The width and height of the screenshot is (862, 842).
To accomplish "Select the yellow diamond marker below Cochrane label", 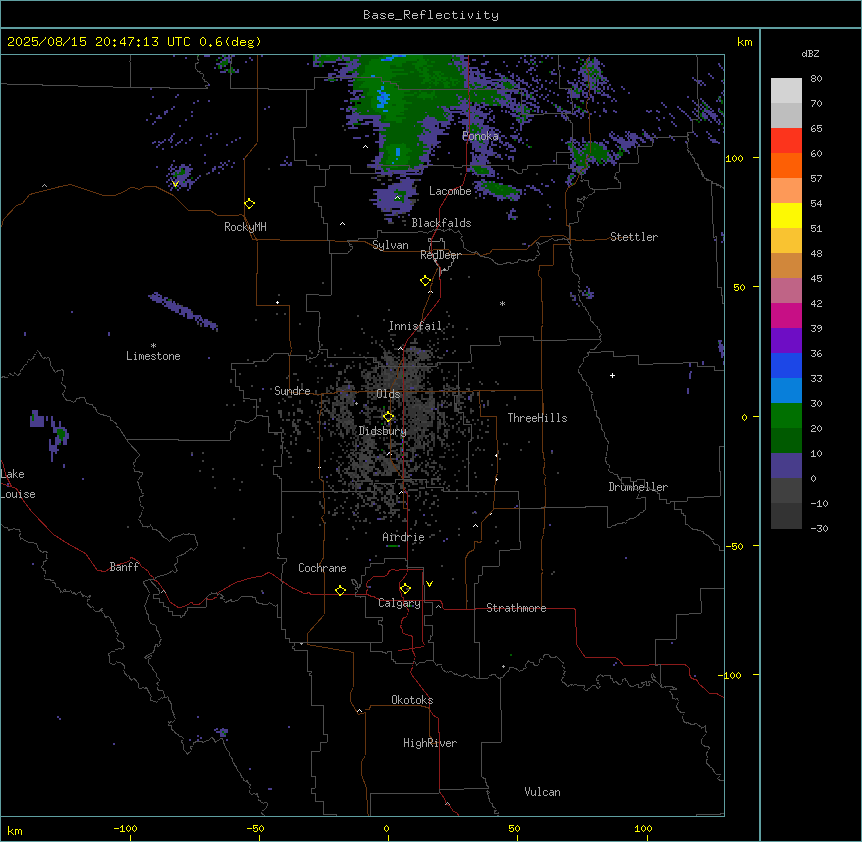I will [340, 590].
